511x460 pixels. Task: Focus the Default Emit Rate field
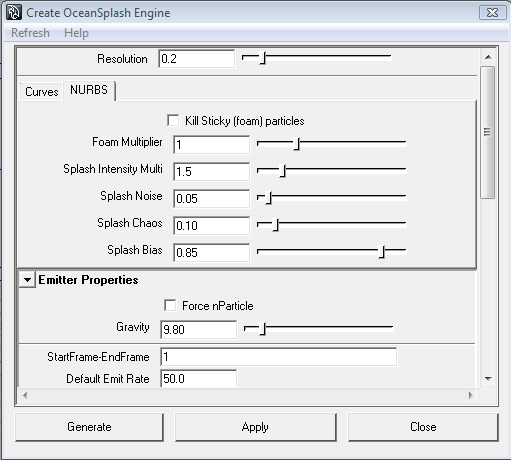click(x=199, y=378)
